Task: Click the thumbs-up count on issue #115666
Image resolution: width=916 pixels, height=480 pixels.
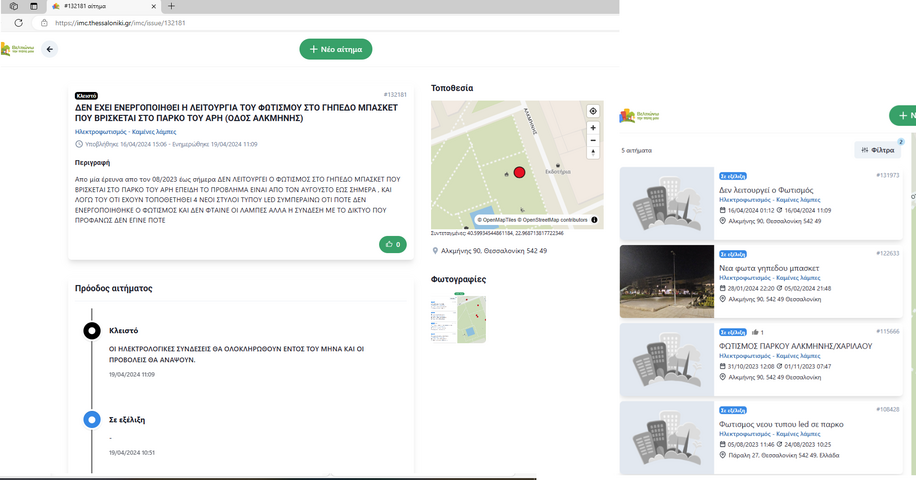Action: 758,332
